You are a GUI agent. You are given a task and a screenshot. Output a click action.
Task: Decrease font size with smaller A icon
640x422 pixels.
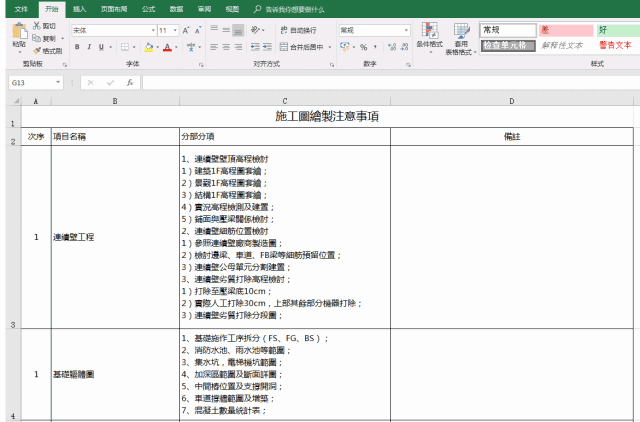click(198, 30)
